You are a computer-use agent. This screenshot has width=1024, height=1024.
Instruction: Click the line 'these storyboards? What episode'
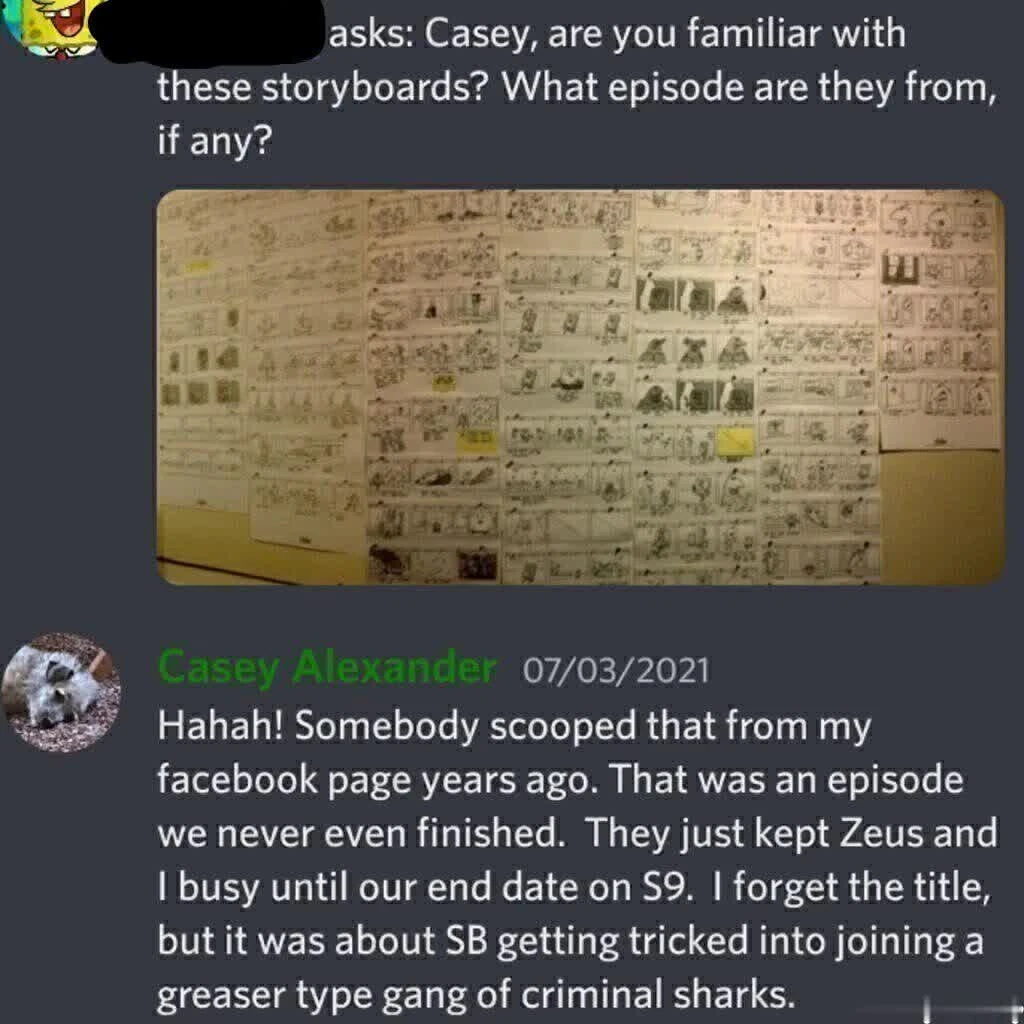(577, 88)
